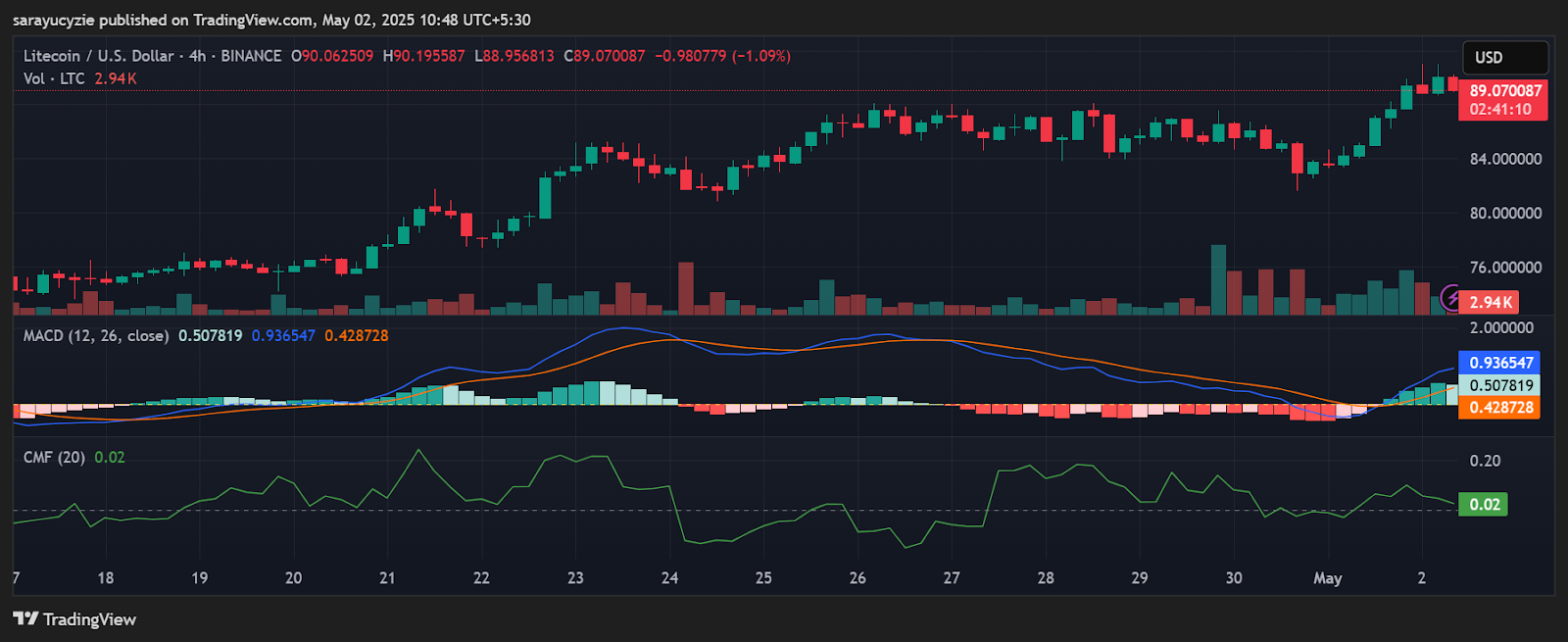Click the purple lightning bolt icon
This screenshot has width=1568, height=642.
1451,297
